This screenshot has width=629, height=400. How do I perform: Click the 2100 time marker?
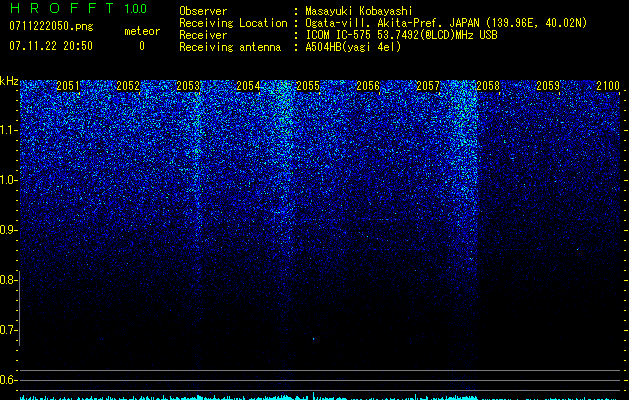pos(608,86)
